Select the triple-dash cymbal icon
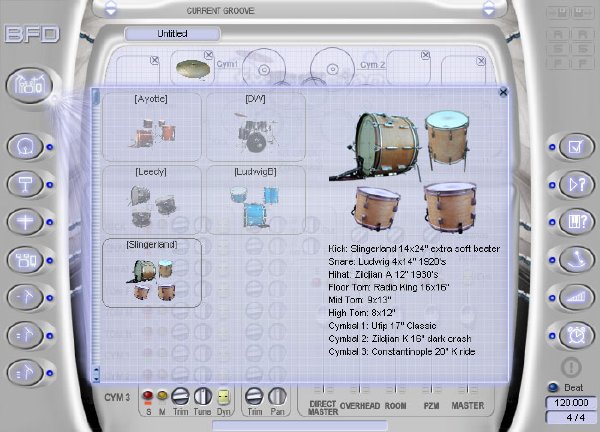Viewport: 600px width, 432px height. point(25,373)
